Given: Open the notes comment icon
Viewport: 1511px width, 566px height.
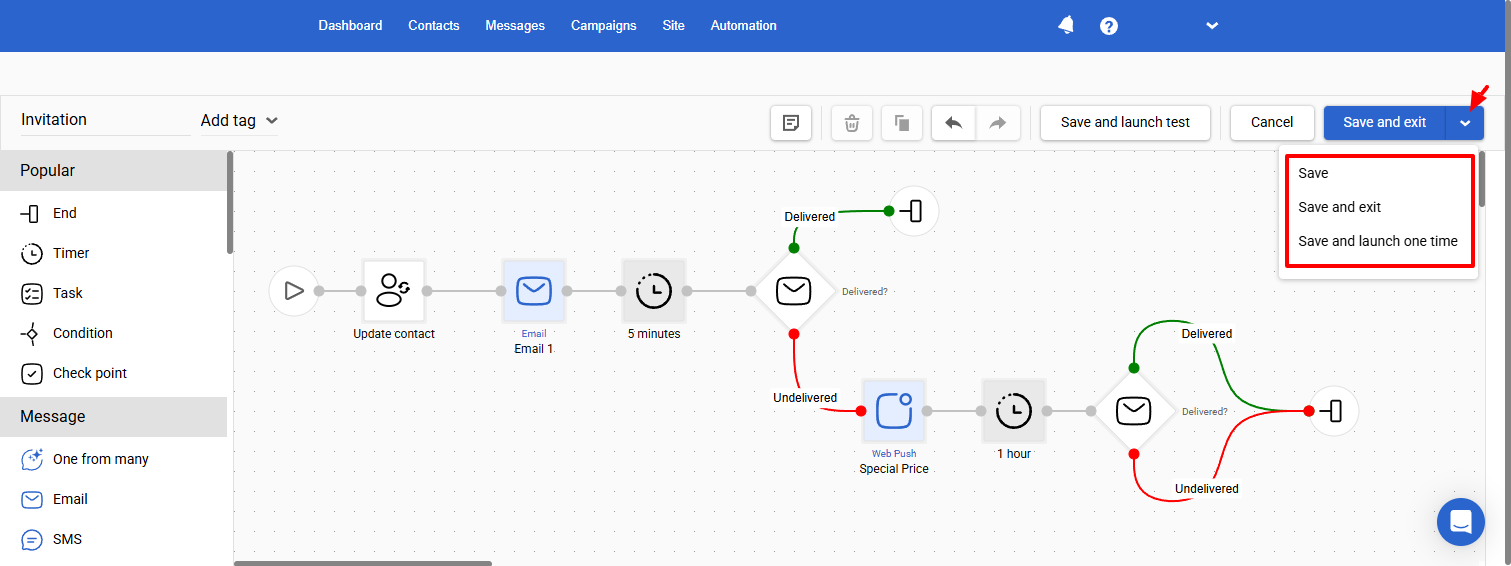Looking at the screenshot, I should click(791, 123).
